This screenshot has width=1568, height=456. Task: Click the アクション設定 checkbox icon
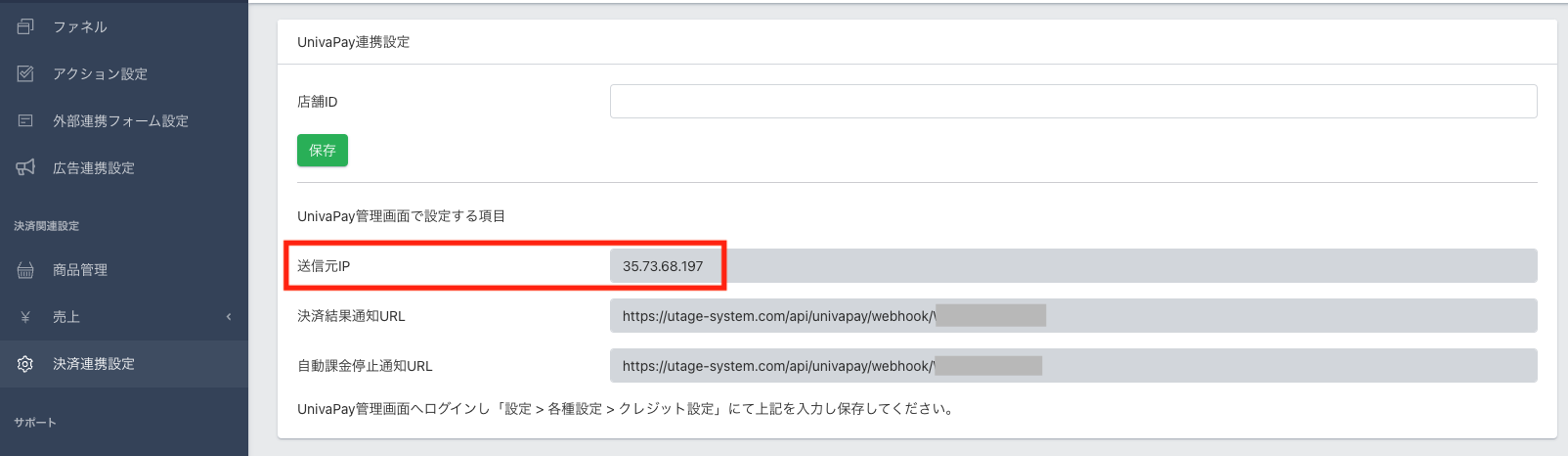pyautogui.click(x=25, y=73)
